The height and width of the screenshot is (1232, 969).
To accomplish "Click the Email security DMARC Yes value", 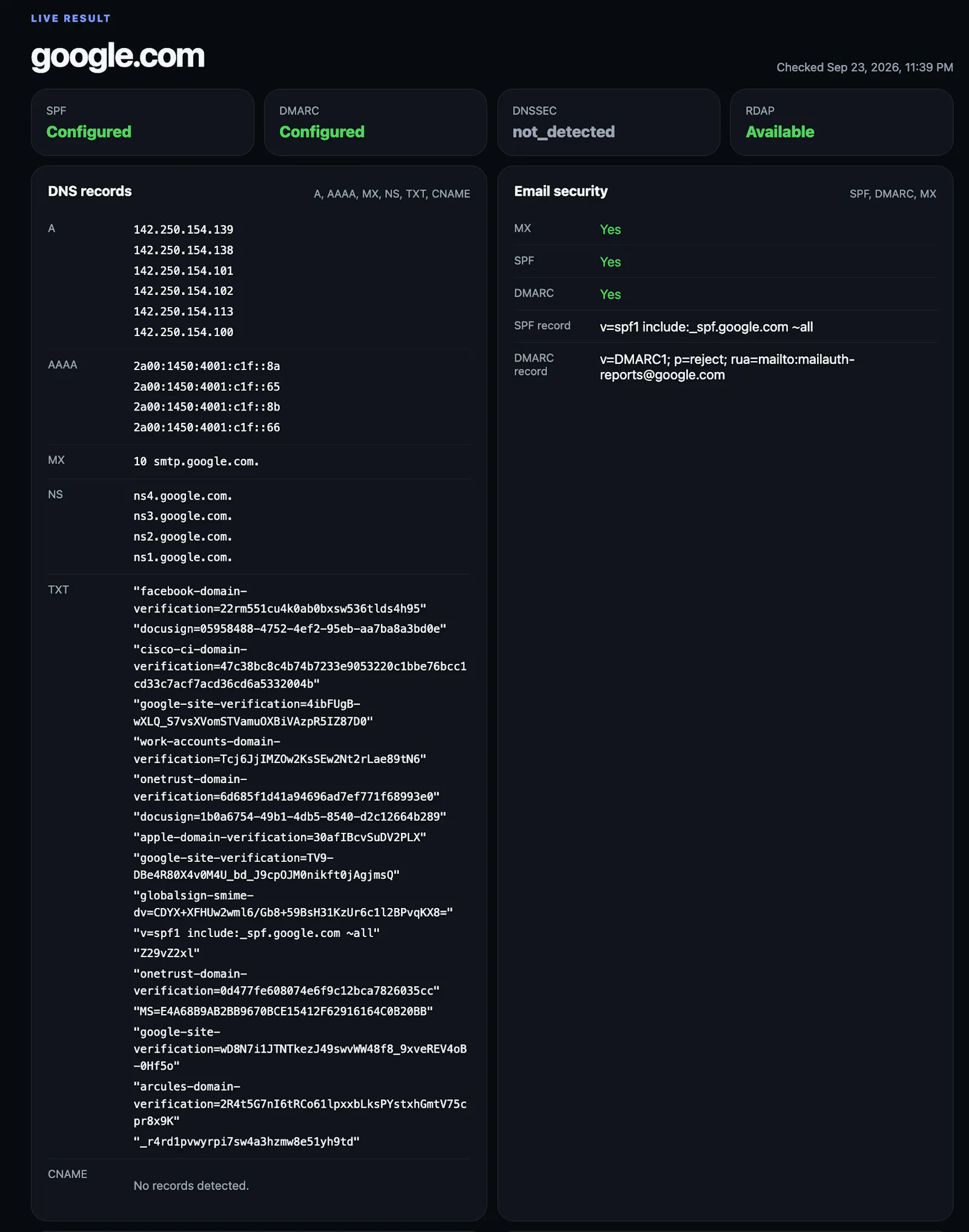I will (610, 294).
